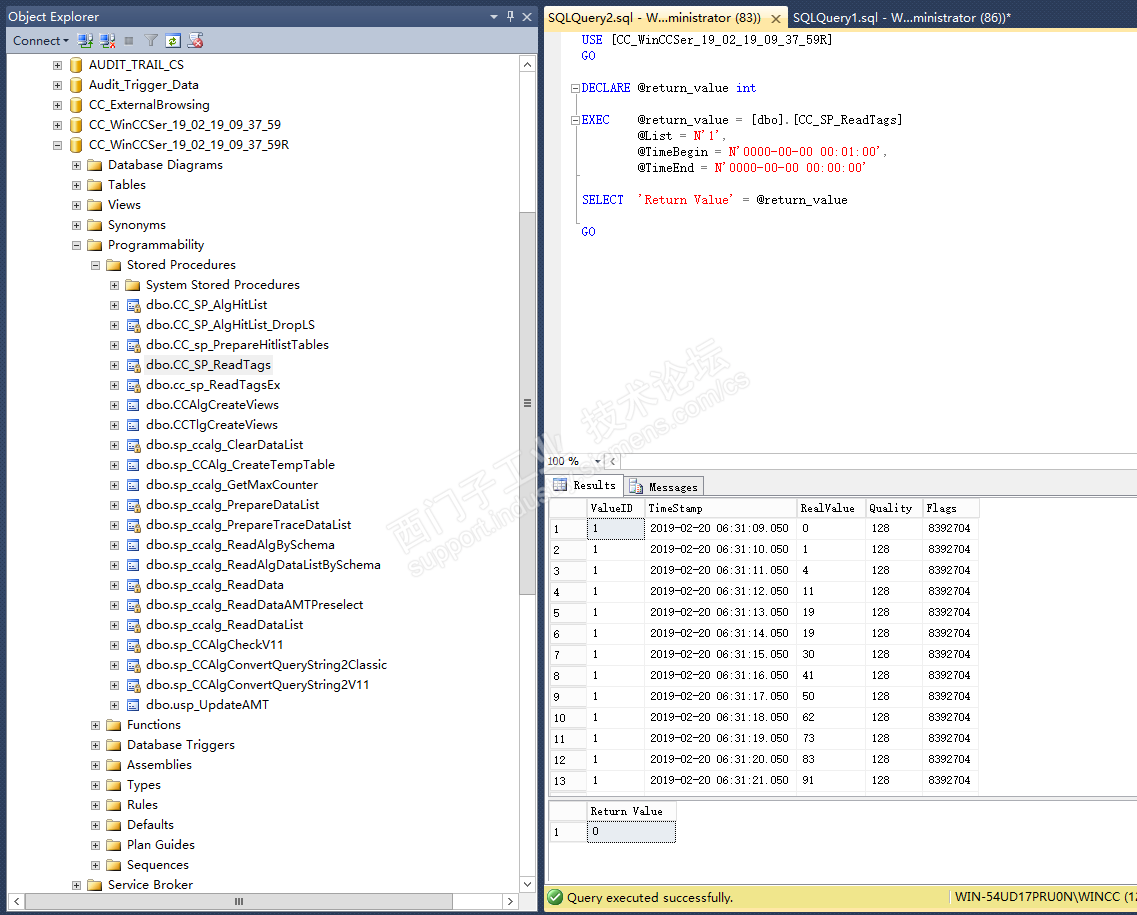This screenshot has width=1137, height=915.
Task: Switch to the SQLQuery1.sql tab
Action: click(x=901, y=17)
